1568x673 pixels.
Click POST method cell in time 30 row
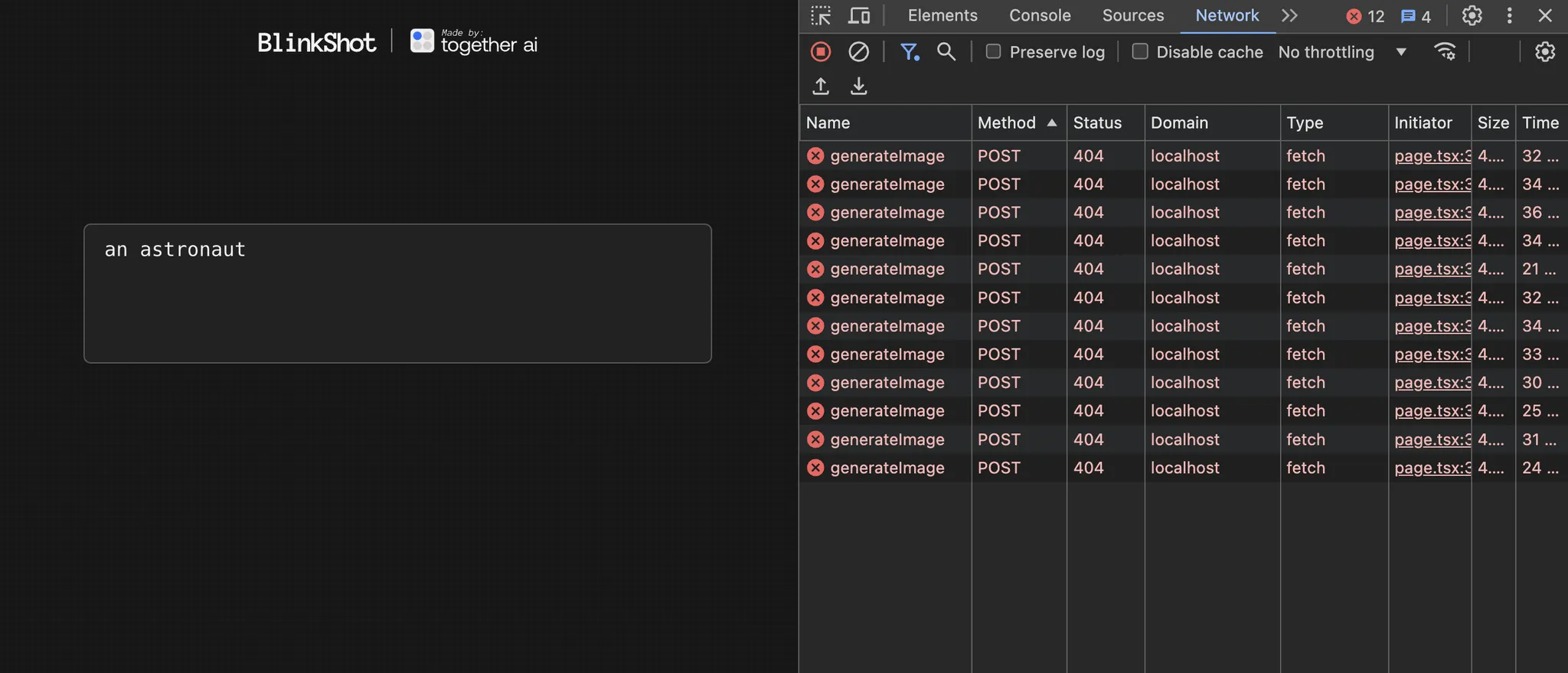999,382
